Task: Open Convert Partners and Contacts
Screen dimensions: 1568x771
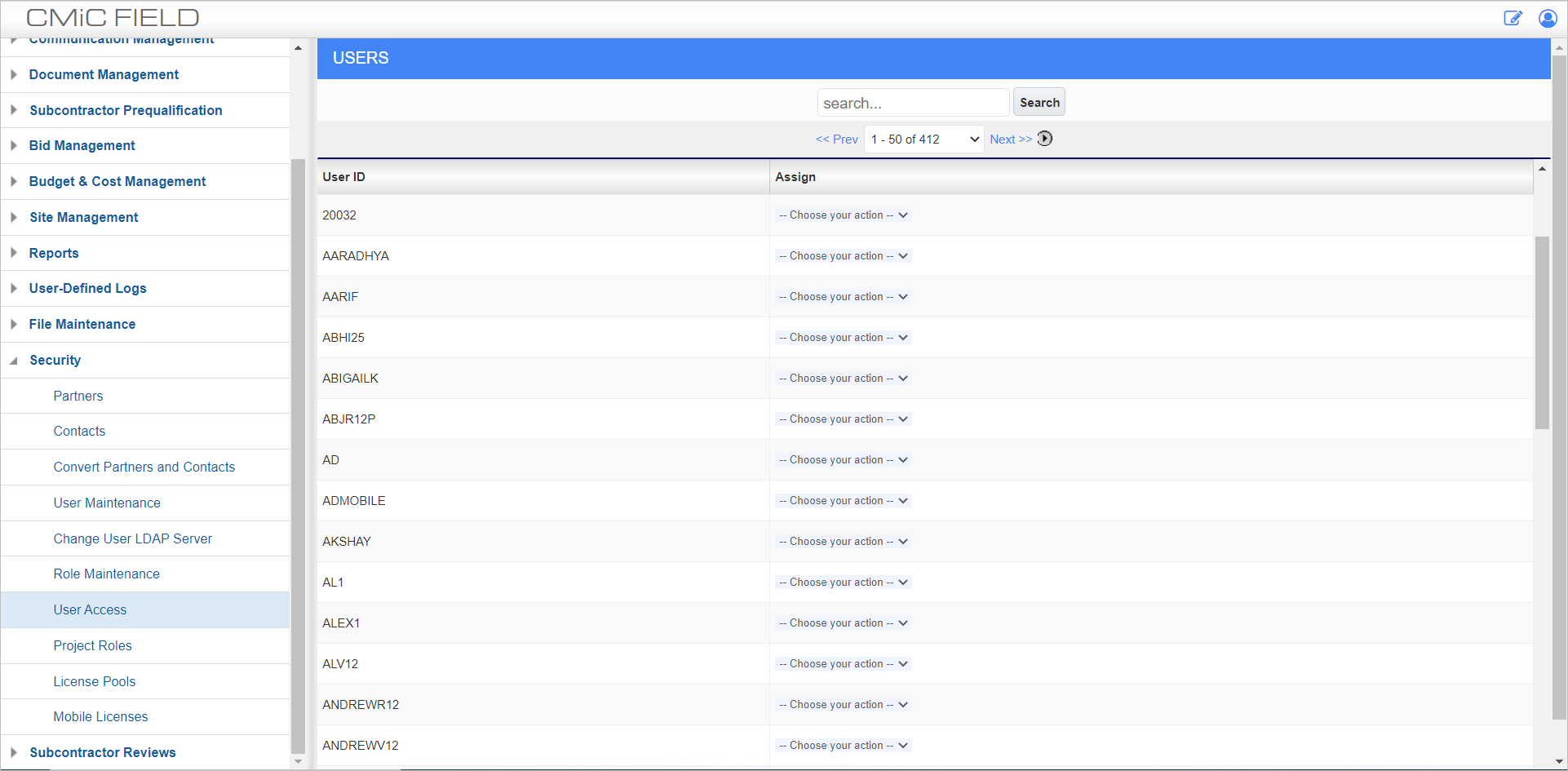Action: click(144, 467)
